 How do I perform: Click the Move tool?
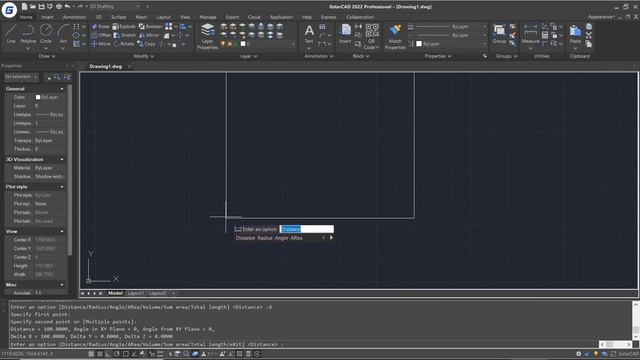pyautogui.click(x=100, y=44)
